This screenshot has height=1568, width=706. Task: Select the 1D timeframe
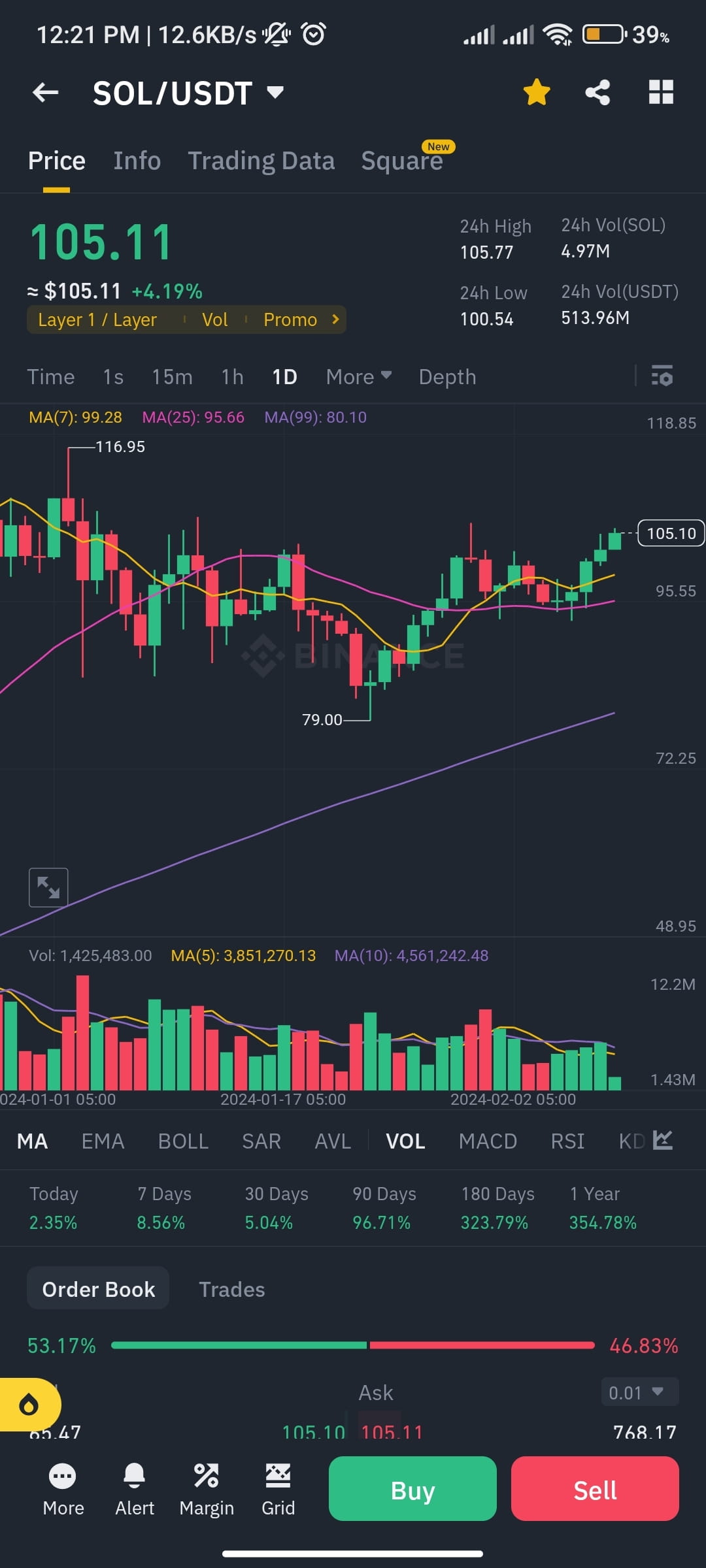284,377
